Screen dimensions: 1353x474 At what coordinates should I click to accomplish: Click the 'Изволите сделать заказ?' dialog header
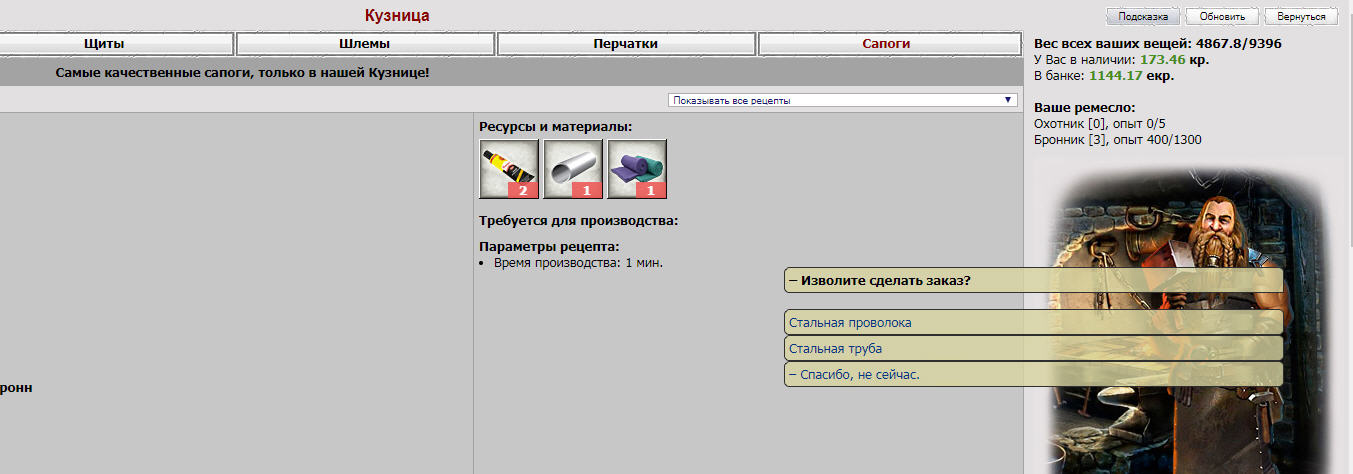click(x=886, y=281)
